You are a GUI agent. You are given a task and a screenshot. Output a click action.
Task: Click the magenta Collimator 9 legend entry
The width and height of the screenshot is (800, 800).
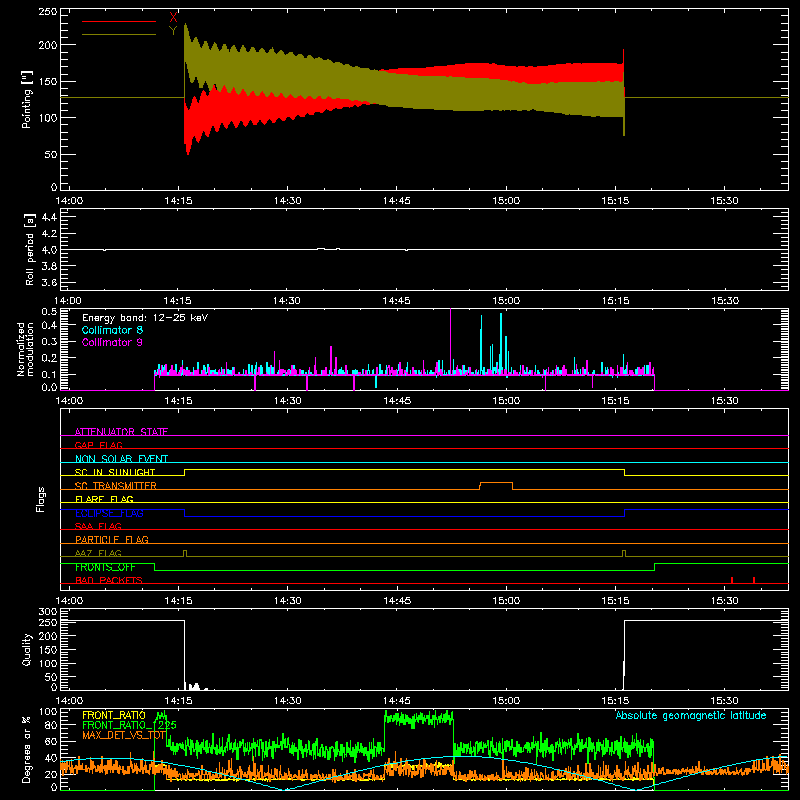click(x=112, y=342)
